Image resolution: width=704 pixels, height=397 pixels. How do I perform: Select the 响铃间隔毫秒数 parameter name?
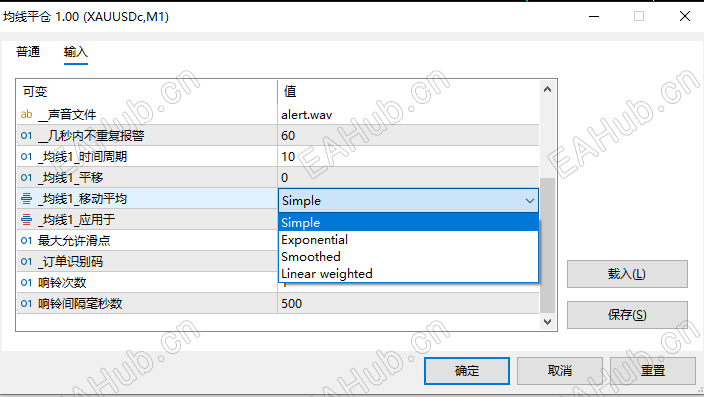pyautogui.click(x=80, y=304)
